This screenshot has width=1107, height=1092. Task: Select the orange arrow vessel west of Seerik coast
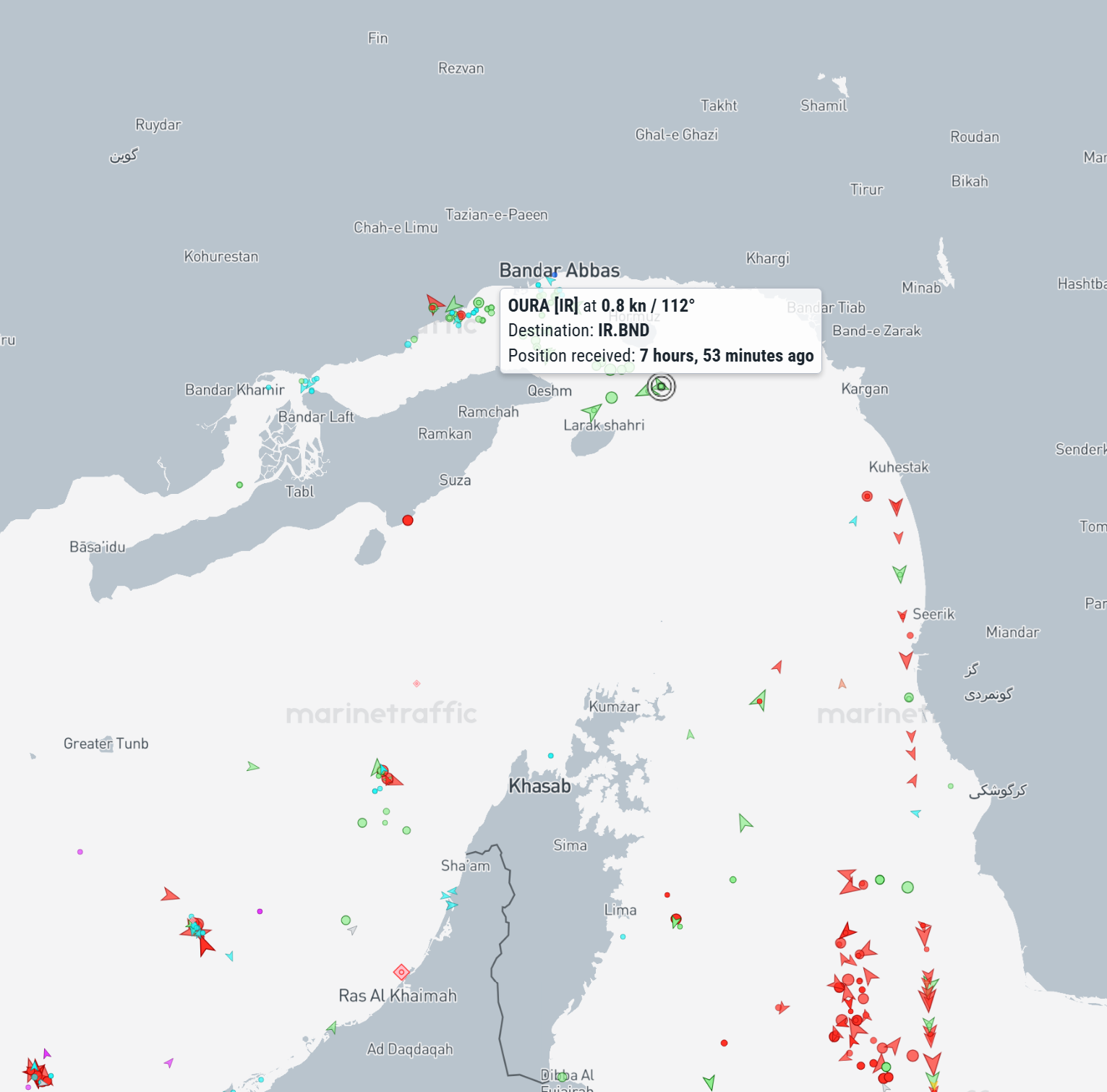[842, 683]
